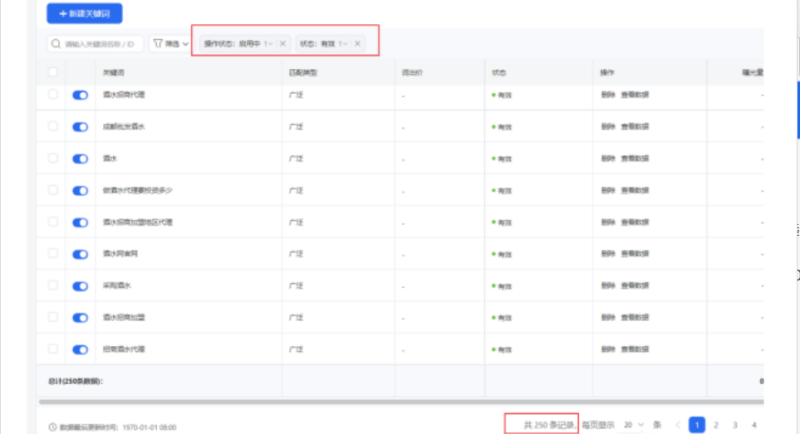Check the box for 采购酒水 row
The image size is (800, 434).
pyautogui.click(x=53, y=285)
